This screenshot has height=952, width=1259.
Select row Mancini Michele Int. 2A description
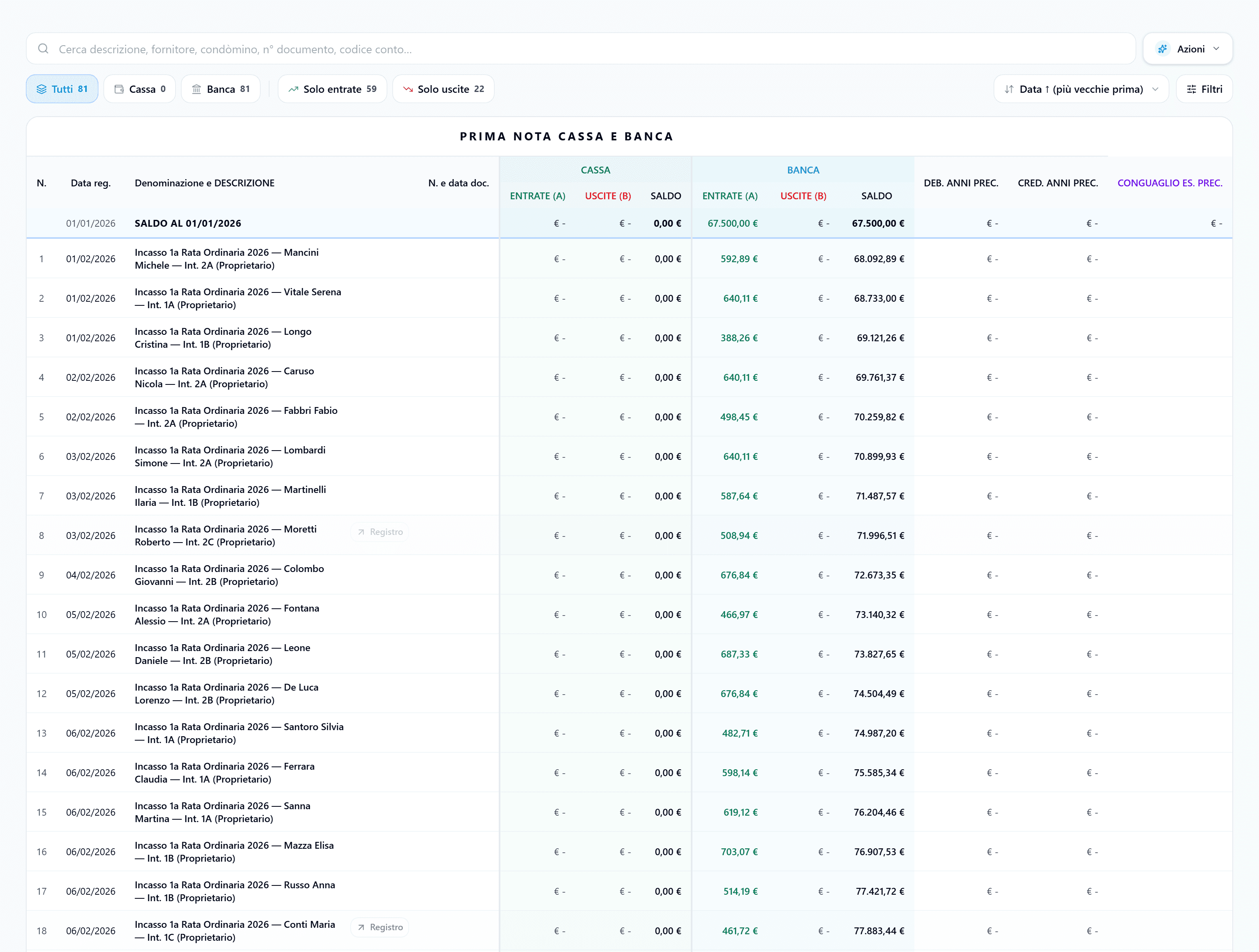(226, 259)
